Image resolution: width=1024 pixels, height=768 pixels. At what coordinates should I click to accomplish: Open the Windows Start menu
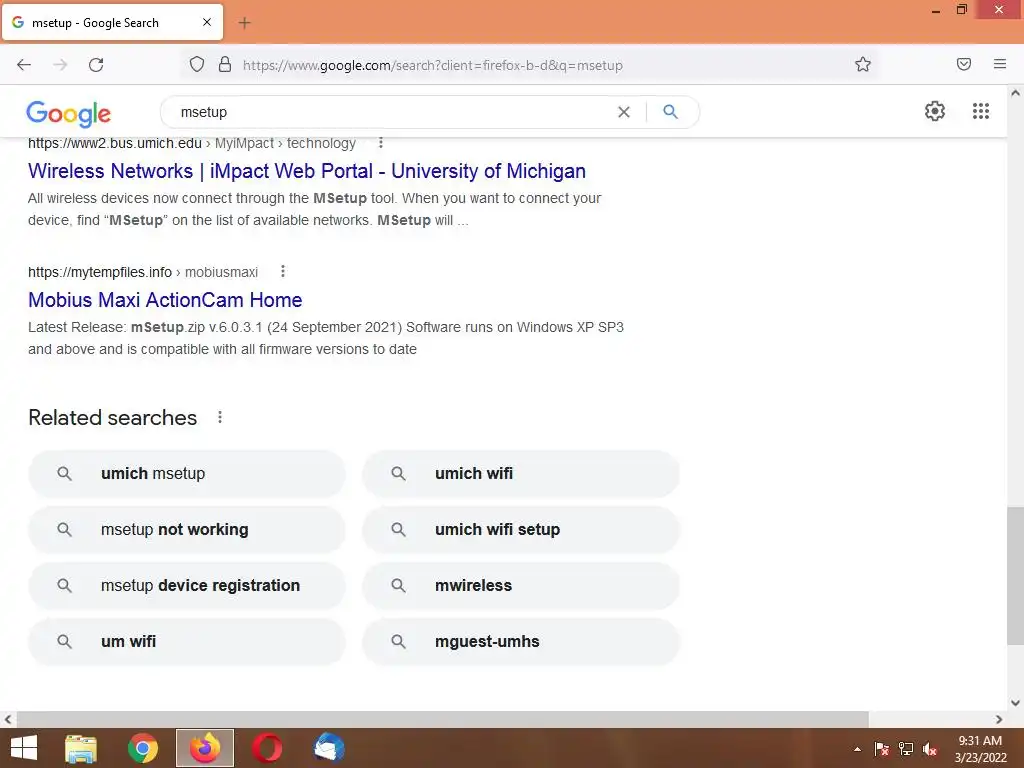(x=24, y=748)
